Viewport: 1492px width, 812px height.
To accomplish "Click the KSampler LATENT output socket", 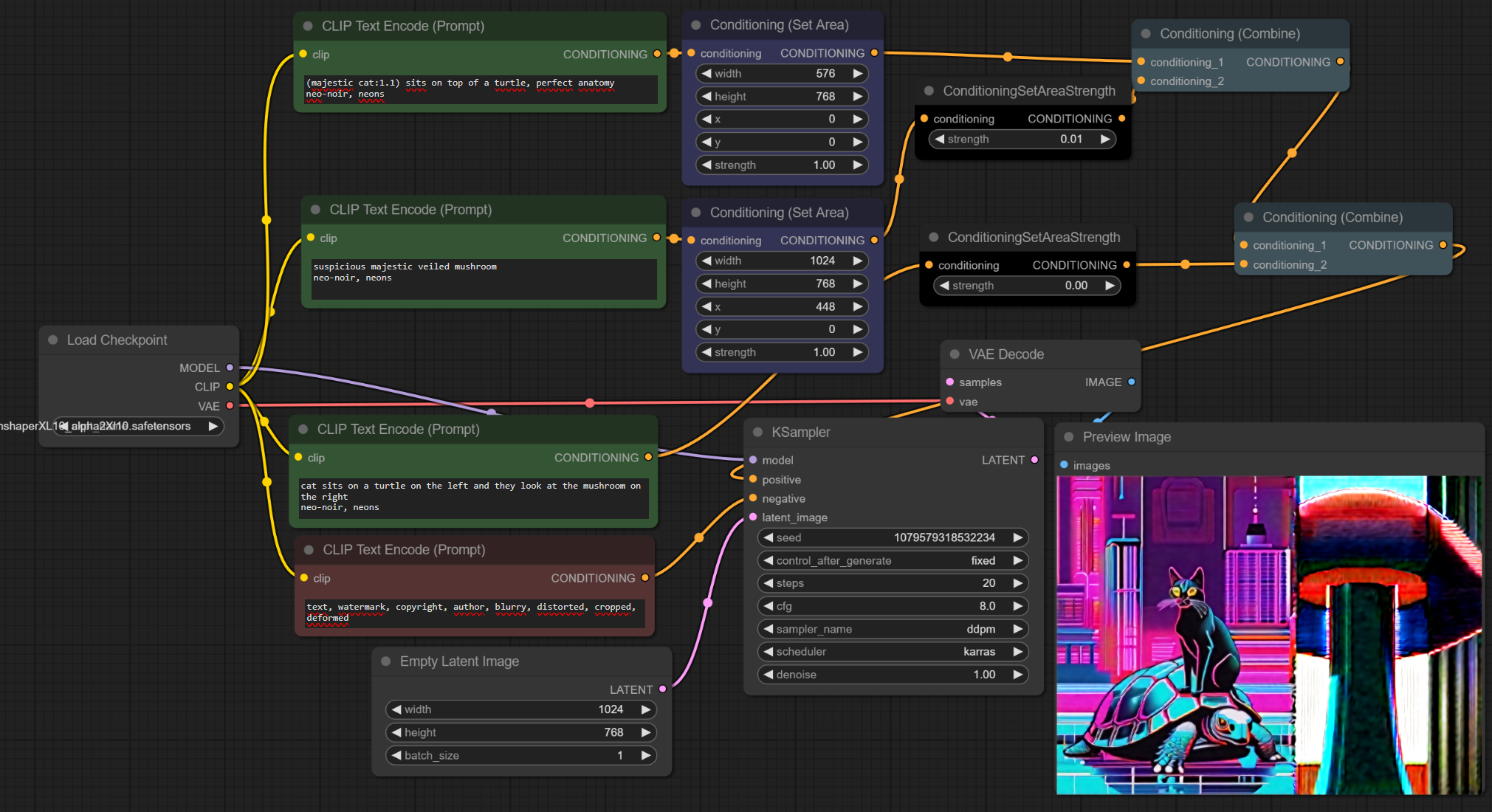I will [1034, 460].
